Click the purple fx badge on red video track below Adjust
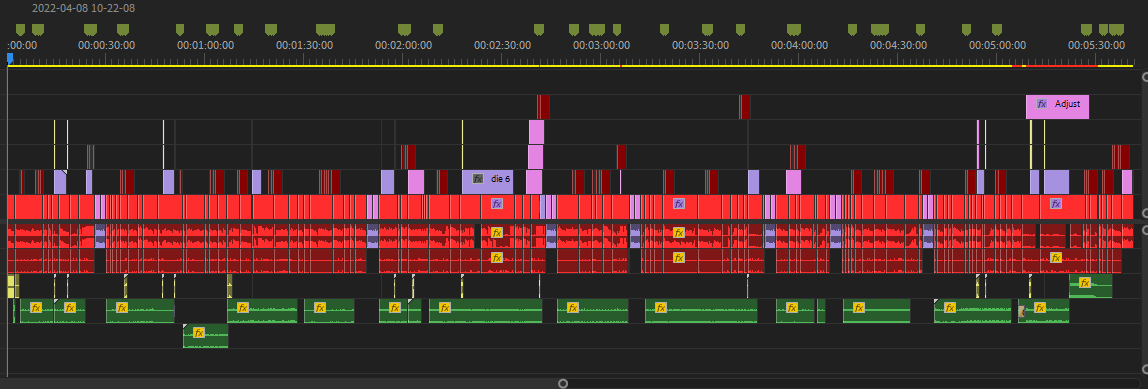Viewport: 1148px width, 389px height. 1056,204
